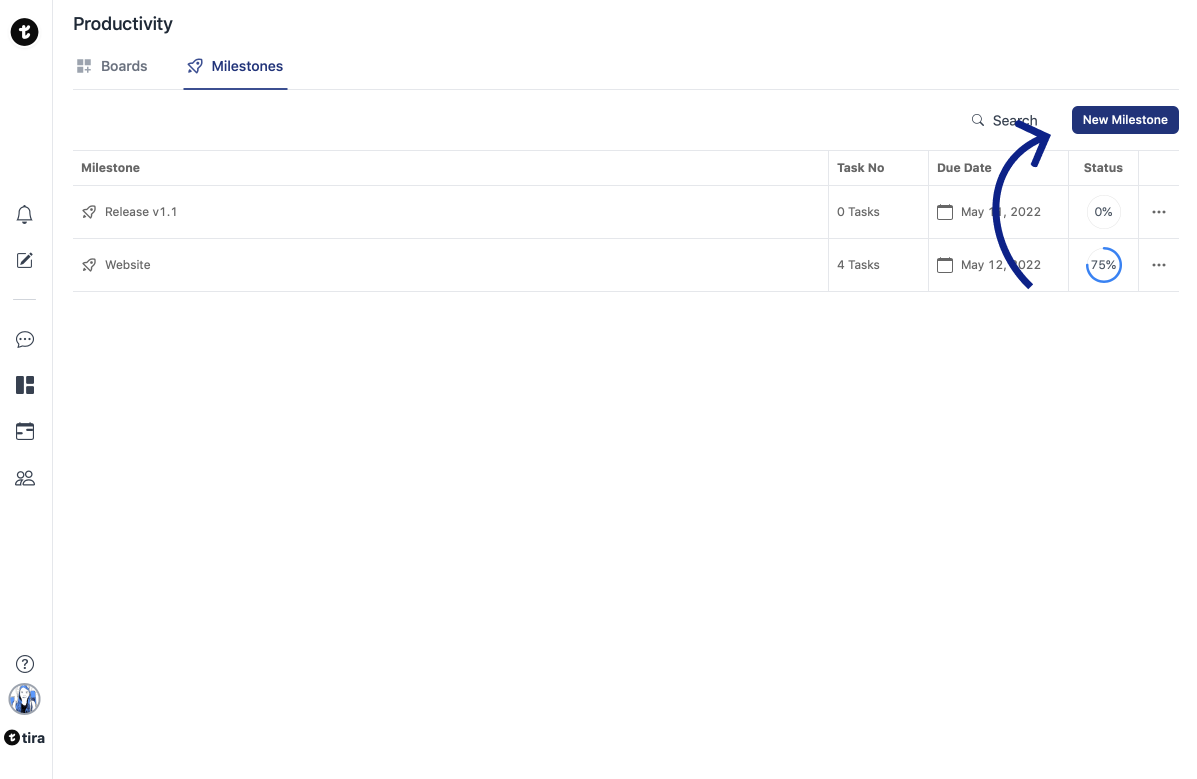This screenshot has height=779, width=1197.
Task: Open the chat messages icon
Action: point(25,340)
